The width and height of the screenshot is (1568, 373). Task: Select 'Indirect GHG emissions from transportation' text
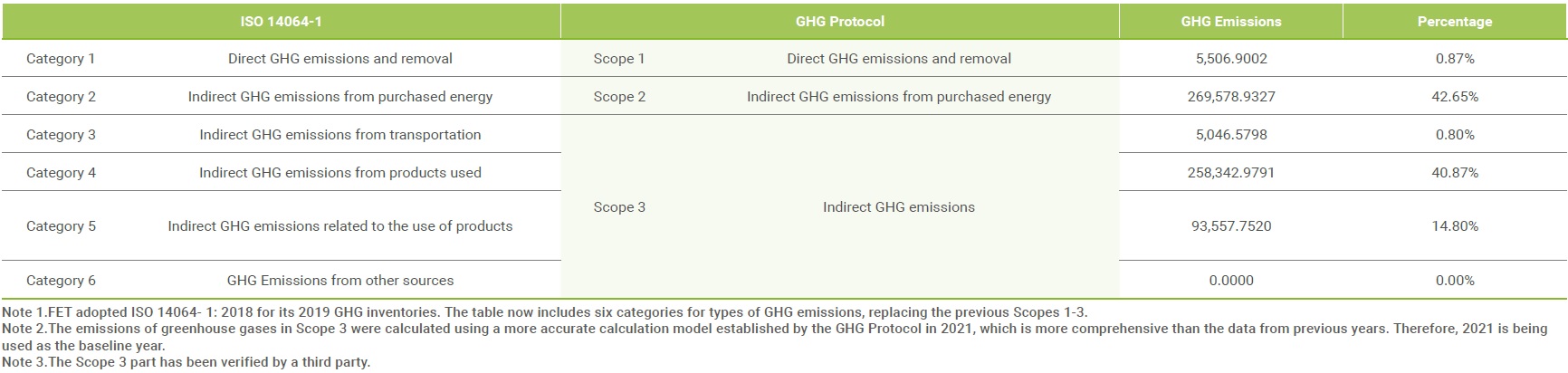[x=340, y=135]
